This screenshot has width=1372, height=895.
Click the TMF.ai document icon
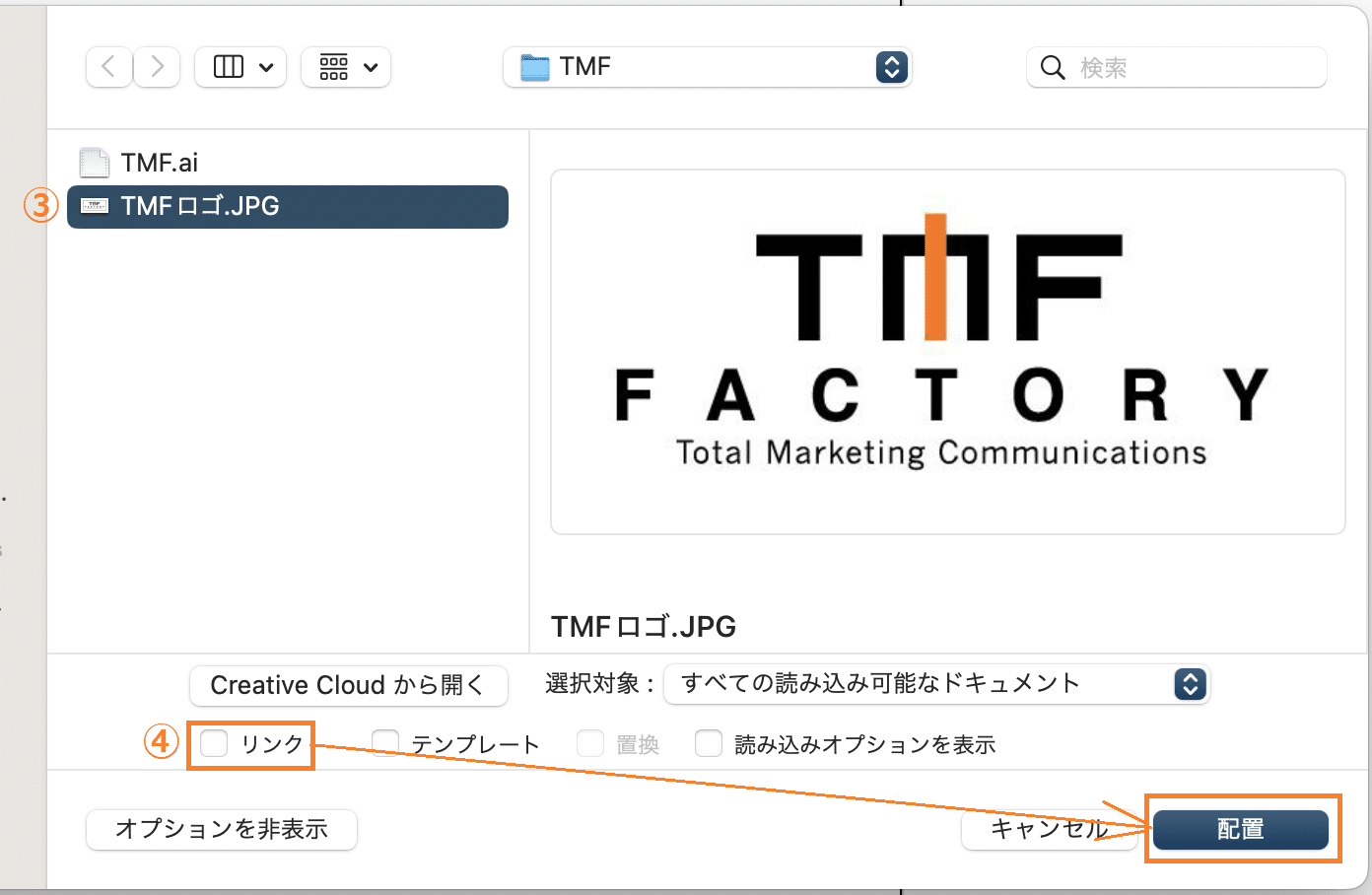pyautogui.click(x=94, y=163)
